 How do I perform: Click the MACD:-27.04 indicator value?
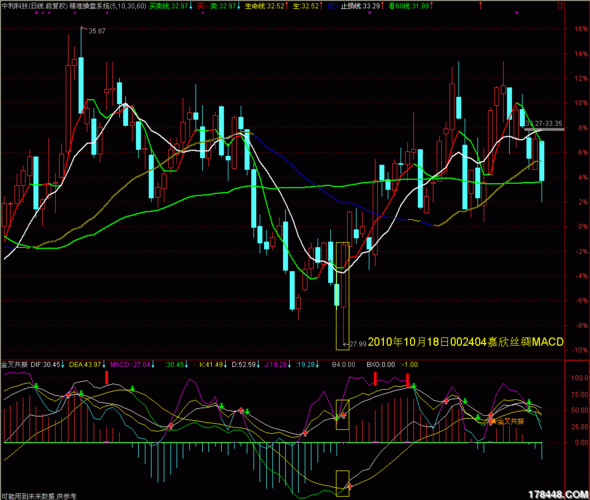click(130, 365)
